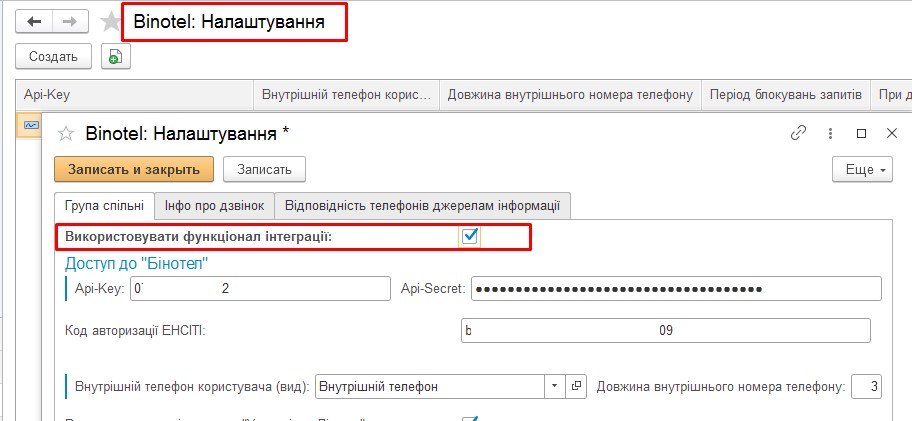912x421 pixels.
Task: Click the open-item icon beside Внутрішній телефон field
Action: click(576, 386)
